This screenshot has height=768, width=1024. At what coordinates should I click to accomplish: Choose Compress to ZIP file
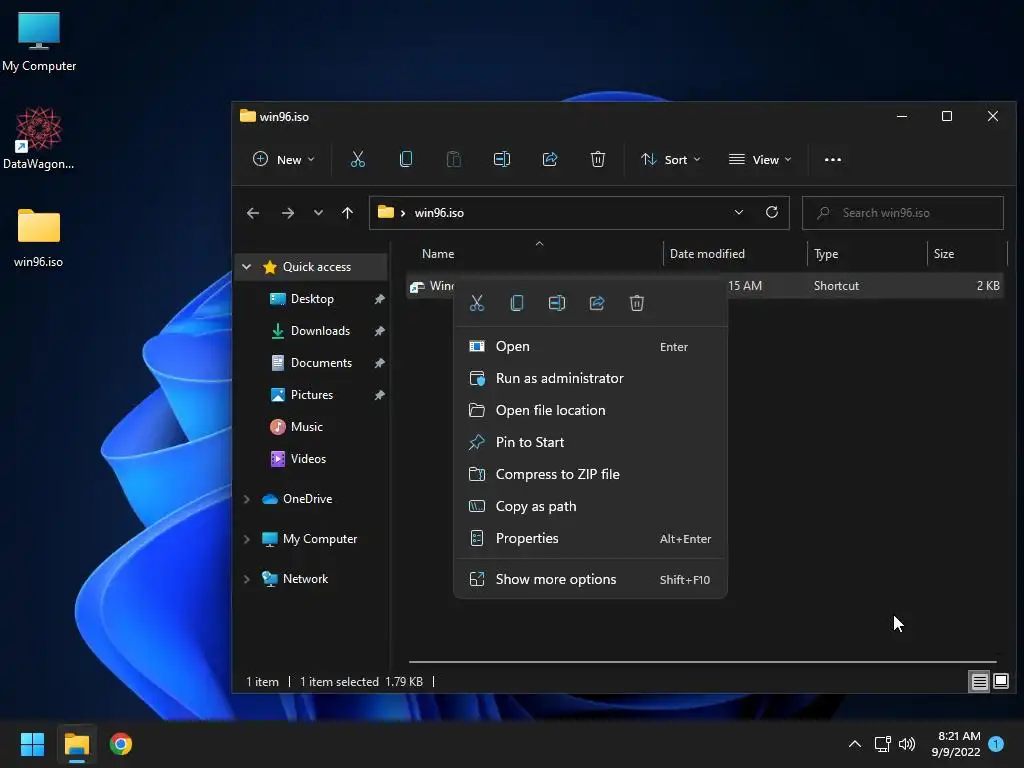click(590, 474)
